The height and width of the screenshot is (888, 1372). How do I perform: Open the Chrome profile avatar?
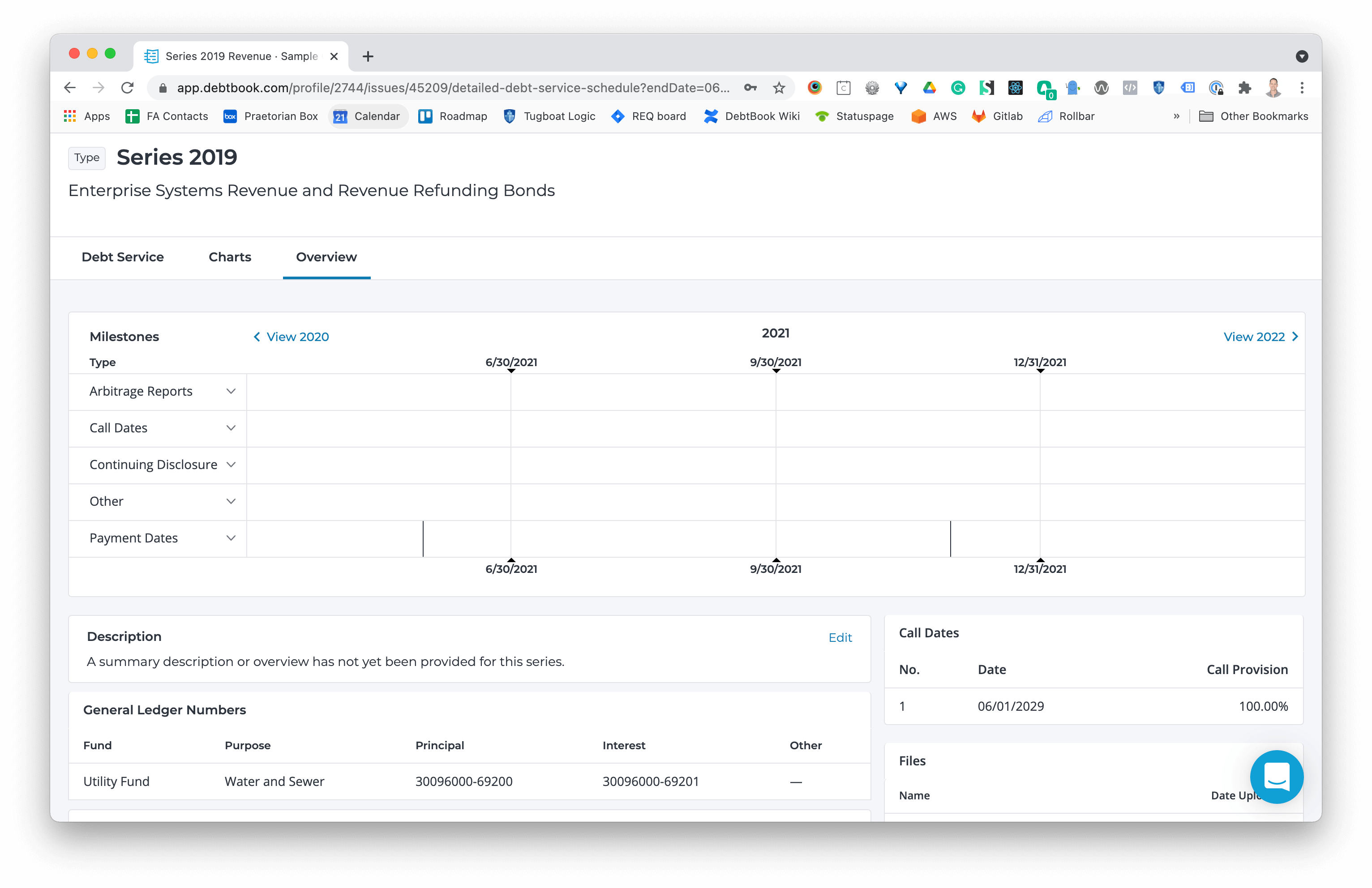(1273, 88)
